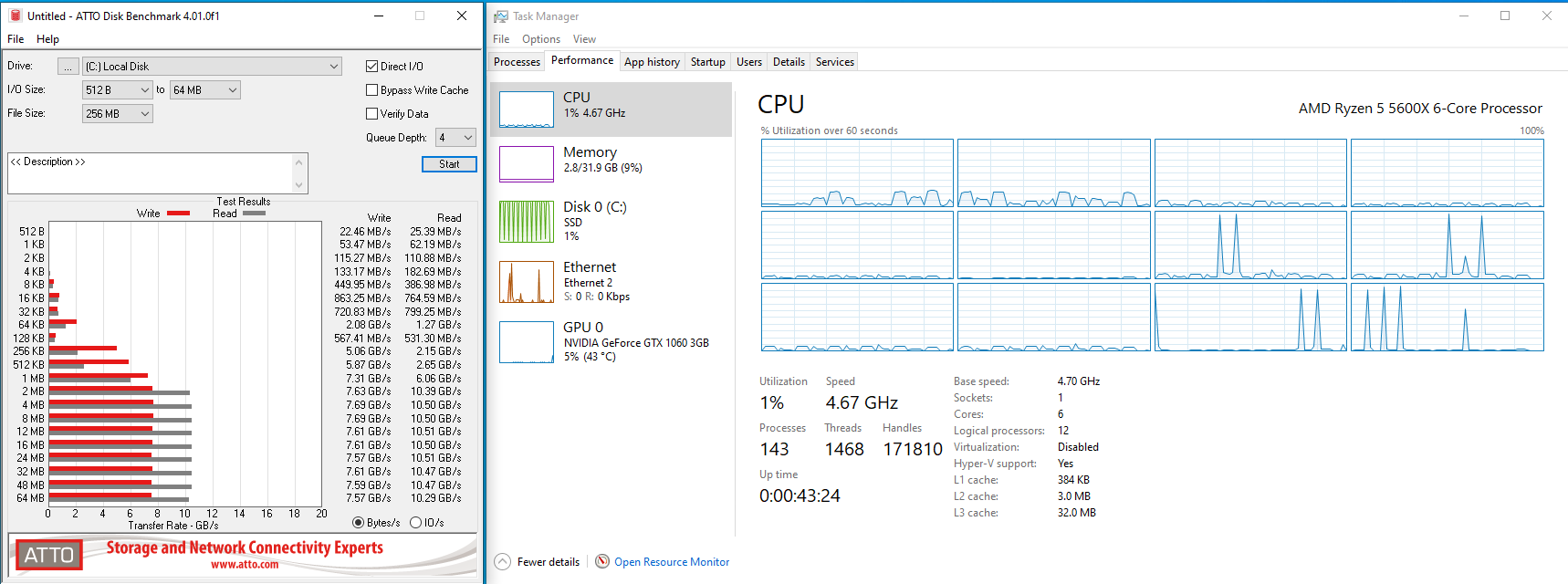Open Resource Monitor link
This screenshot has width=1568, height=584.
coord(672,562)
